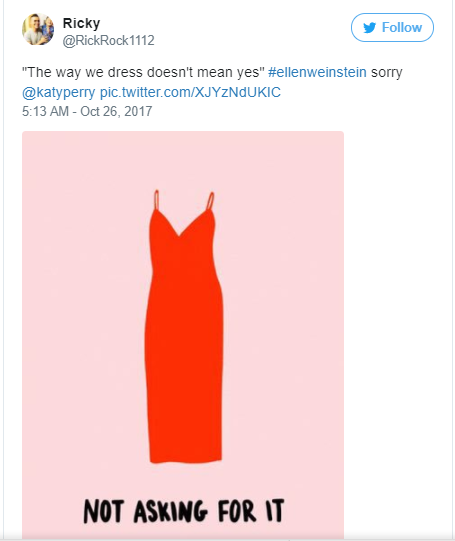Click the 'NOT ASKING FOR IT' caption text
The width and height of the screenshot is (455, 541).
[x=184, y=511]
